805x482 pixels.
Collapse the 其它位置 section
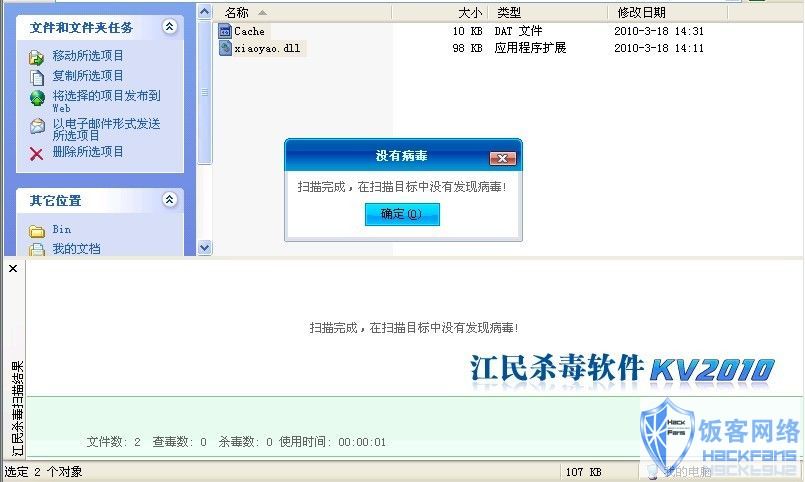[169, 199]
